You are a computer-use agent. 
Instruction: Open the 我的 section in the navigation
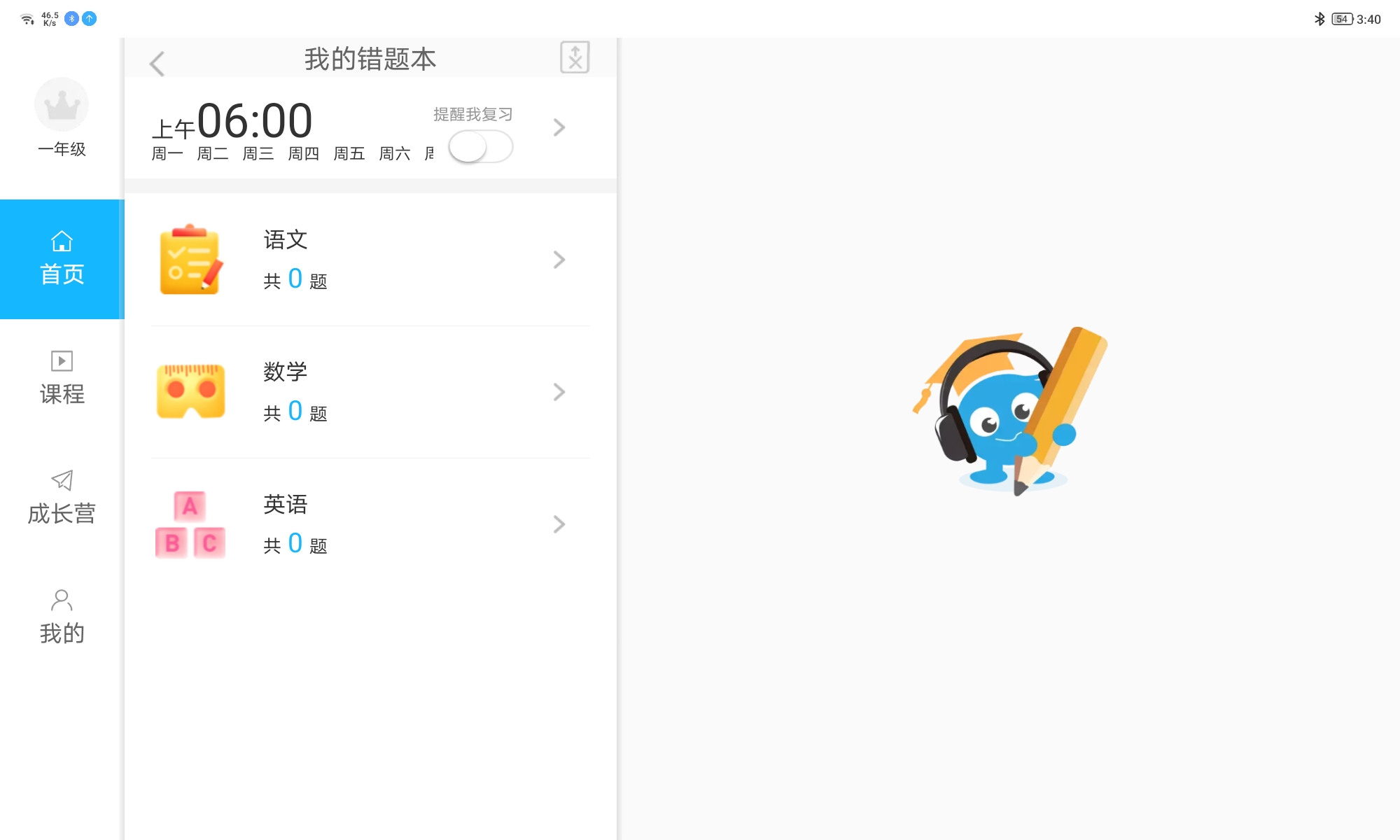pos(62,615)
